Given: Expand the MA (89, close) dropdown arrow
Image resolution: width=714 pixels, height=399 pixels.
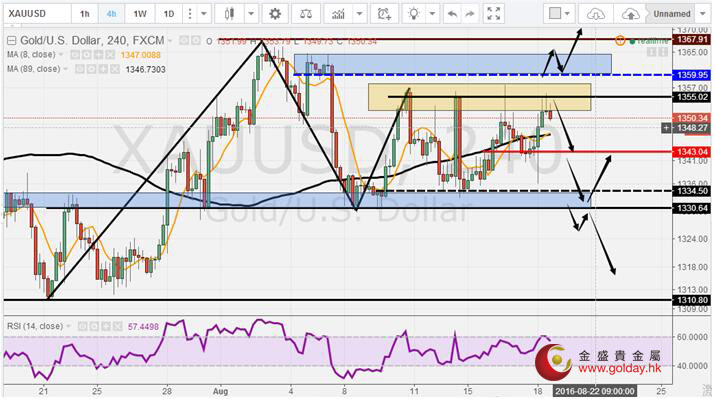Looking at the screenshot, I should [66, 69].
